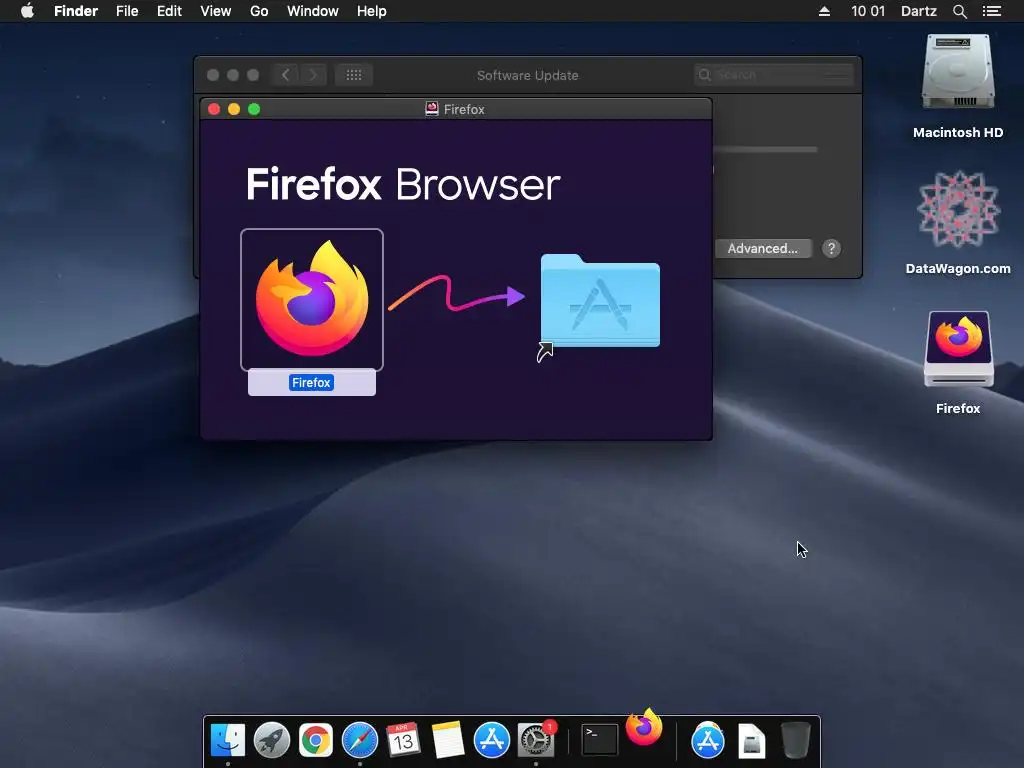Screen dimensions: 1024x768
Task: Open Terminal from the Dock
Action: (x=600, y=740)
